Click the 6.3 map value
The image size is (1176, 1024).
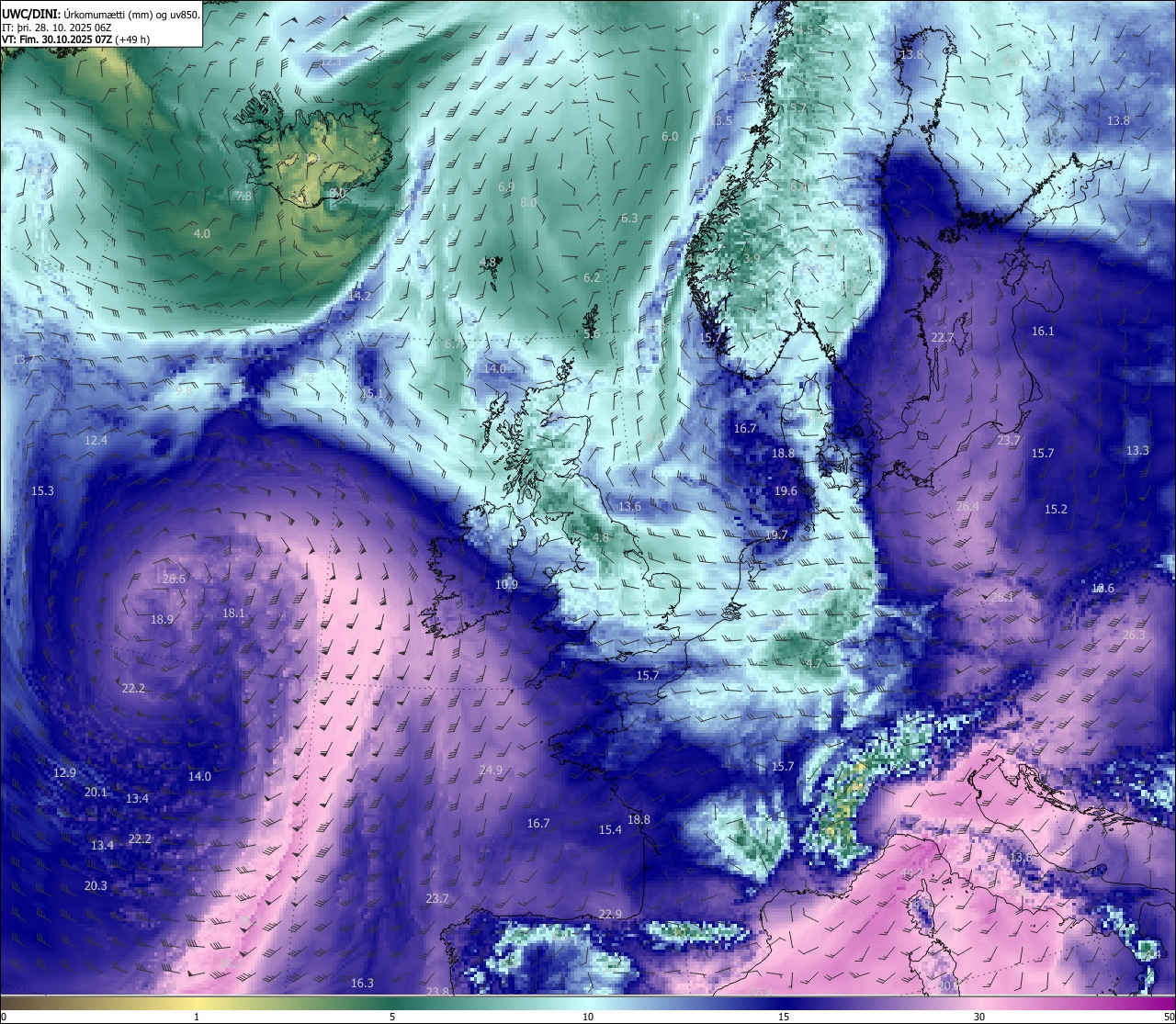pyautogui.click(x=629, y=219)
